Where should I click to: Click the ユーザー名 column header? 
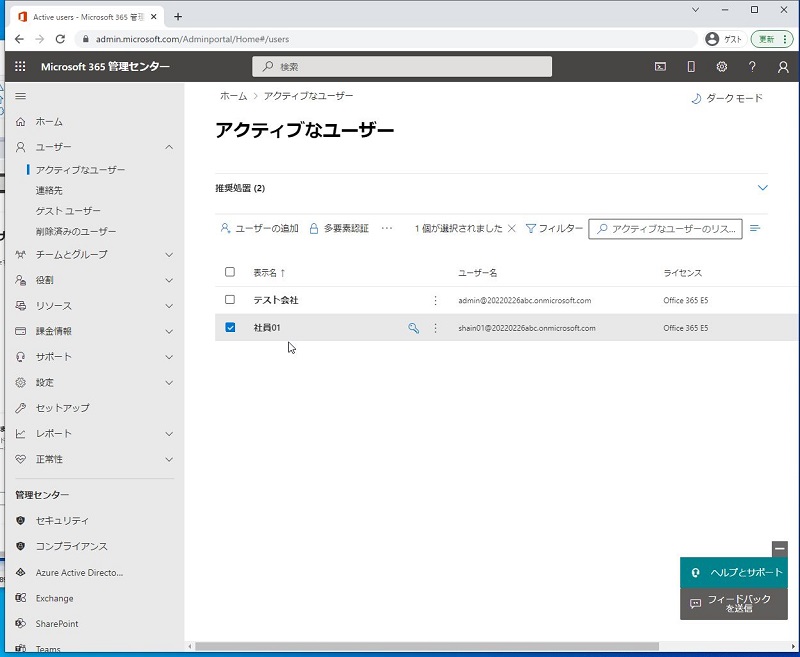pyautogui.click(x=478, y=273)
